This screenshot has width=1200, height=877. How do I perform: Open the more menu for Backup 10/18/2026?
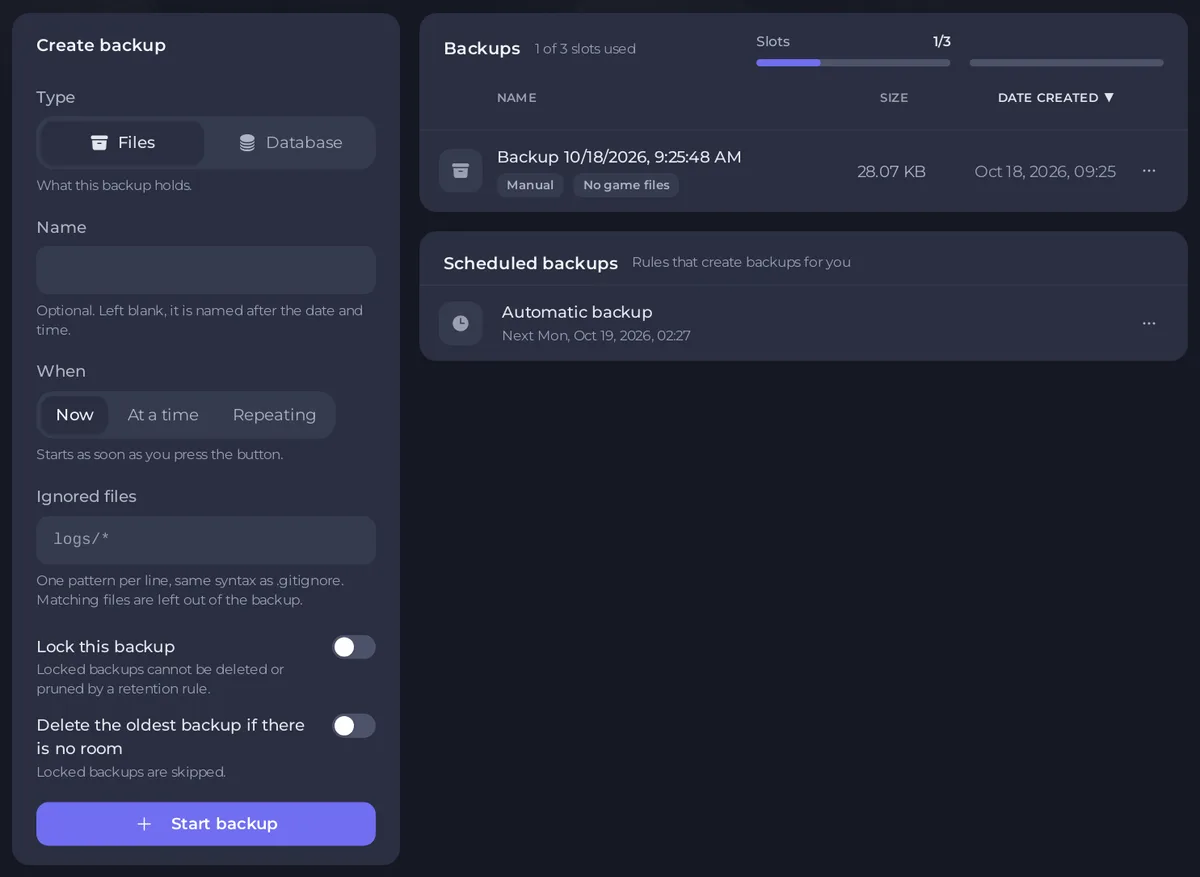[x=1149, y=171]
